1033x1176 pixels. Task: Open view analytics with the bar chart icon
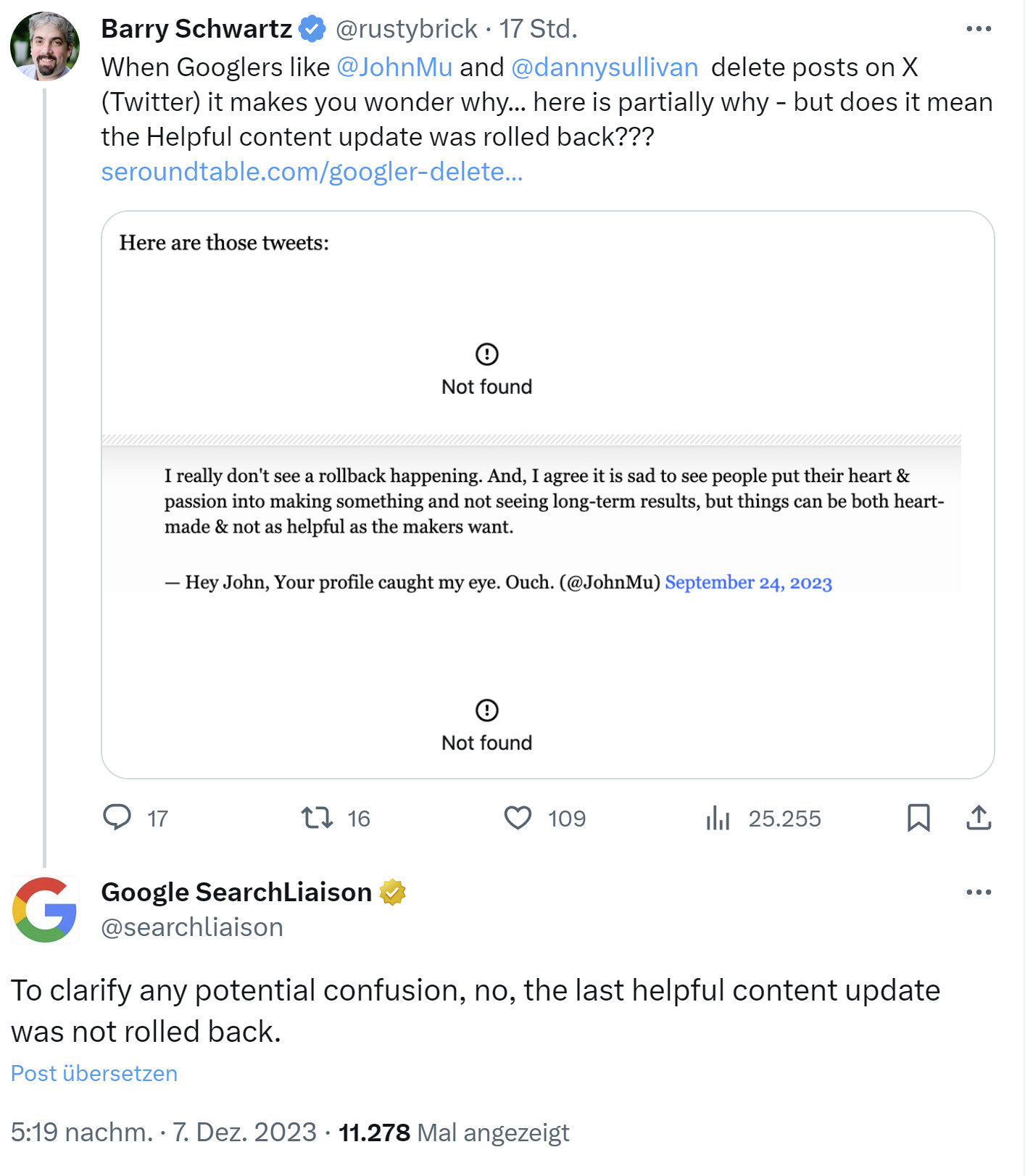[718, 819]
